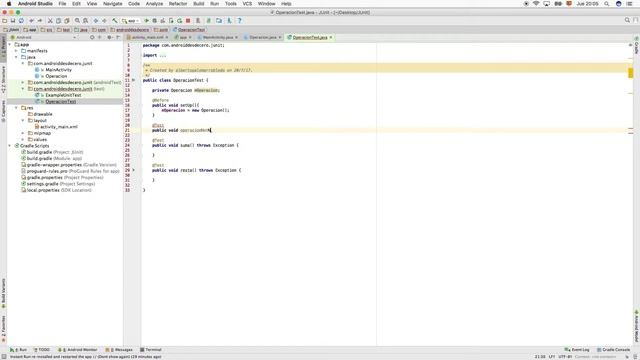Open the Terminal tool window
Image resolution: width=640 pixels, height=360 pixels.
coord(151,350)
